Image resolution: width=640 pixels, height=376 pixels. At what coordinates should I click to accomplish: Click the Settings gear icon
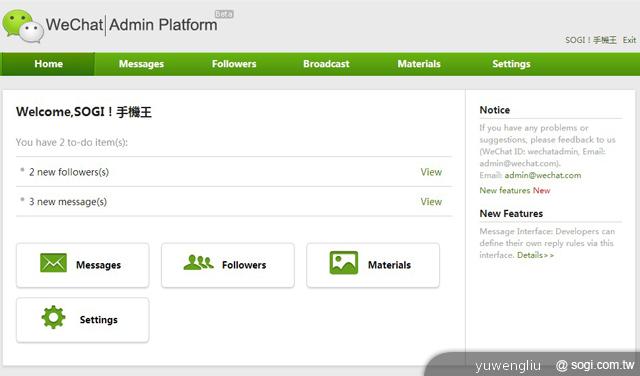[53, 317]
